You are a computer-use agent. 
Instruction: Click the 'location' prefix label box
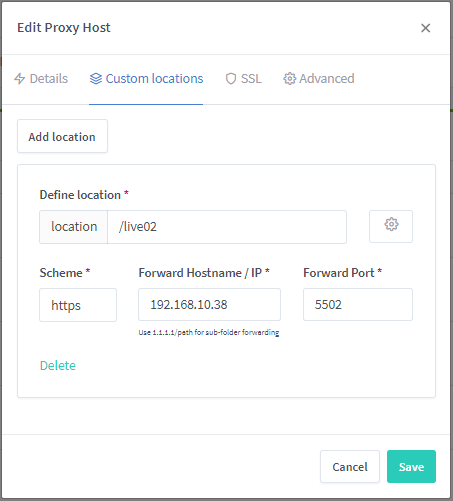[74, 227]
